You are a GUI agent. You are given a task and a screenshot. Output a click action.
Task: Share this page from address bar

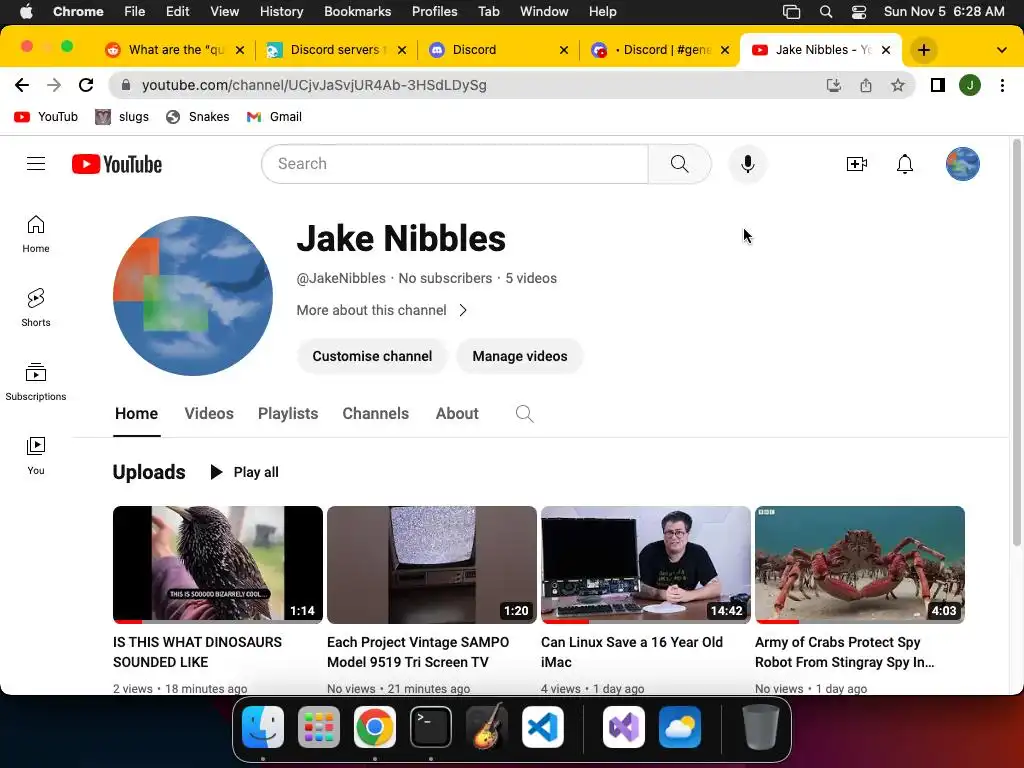pyautogui.click(x=866, y=85)
